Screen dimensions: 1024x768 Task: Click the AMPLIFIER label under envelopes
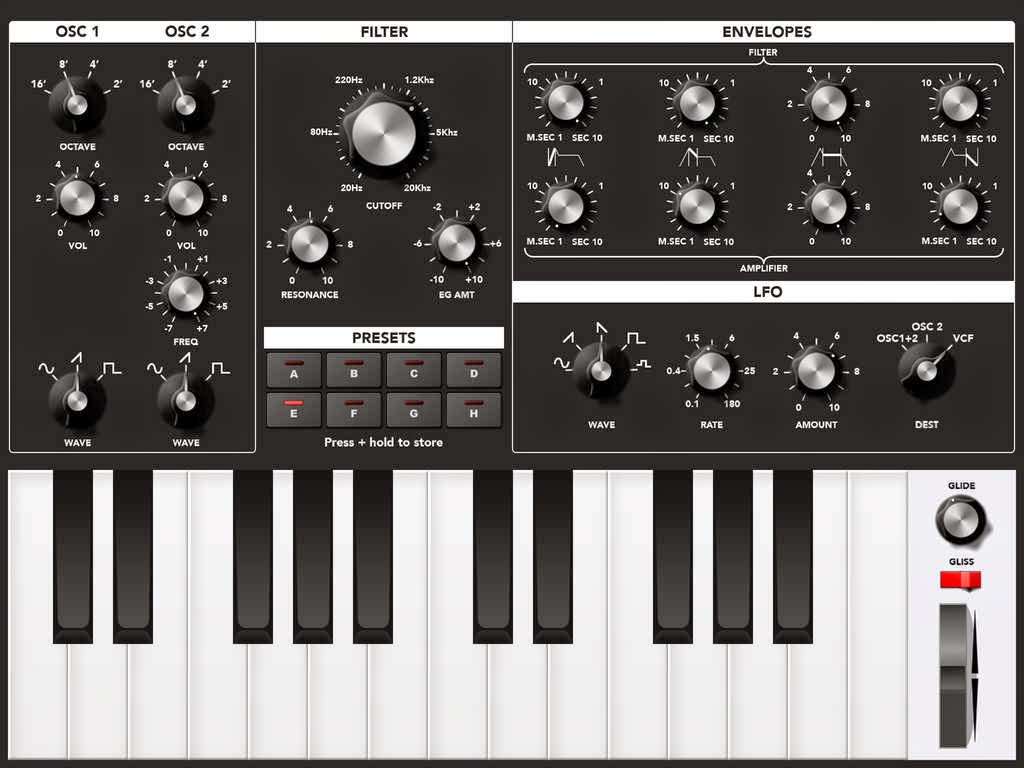[x=763, y=268]
